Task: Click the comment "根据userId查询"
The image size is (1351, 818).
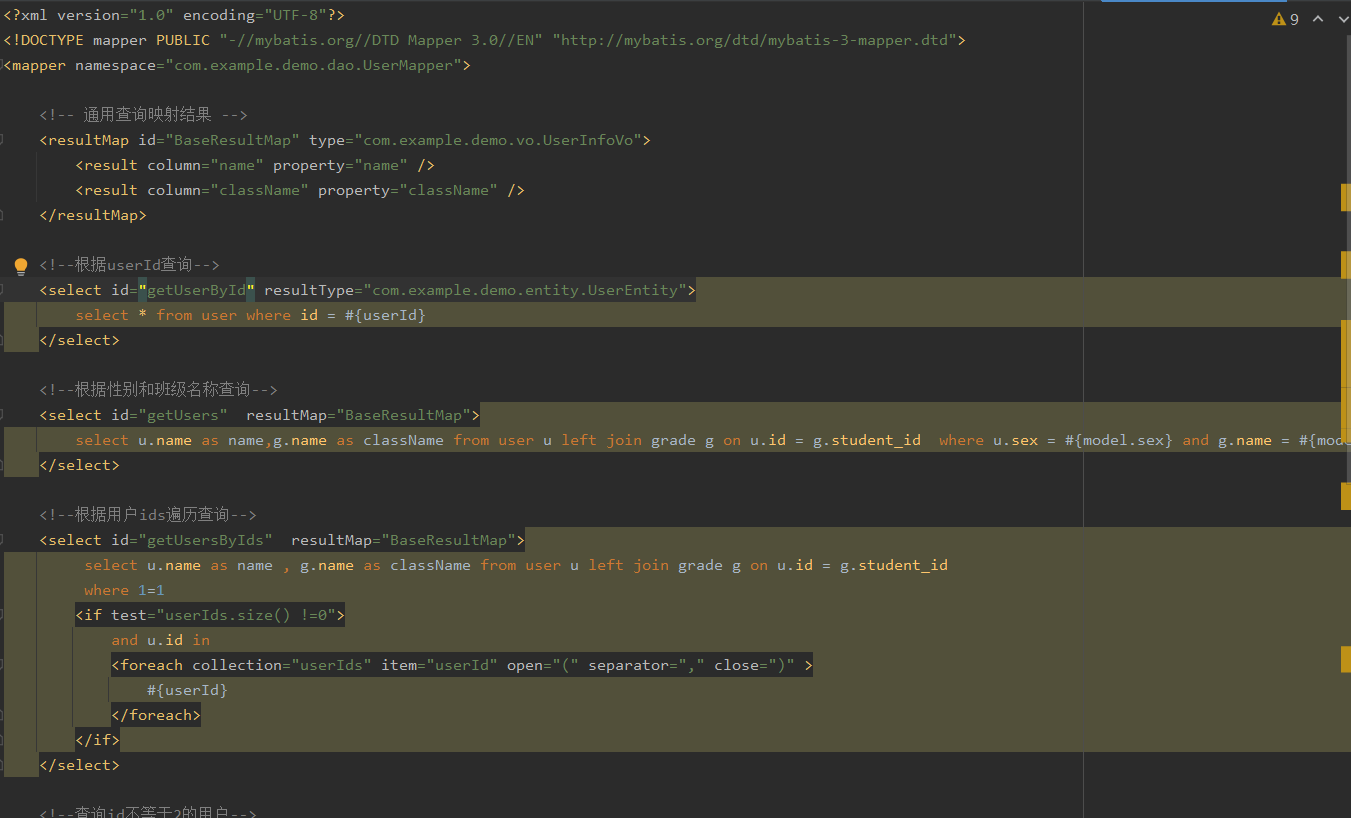Action: click(x=133, y=265)
